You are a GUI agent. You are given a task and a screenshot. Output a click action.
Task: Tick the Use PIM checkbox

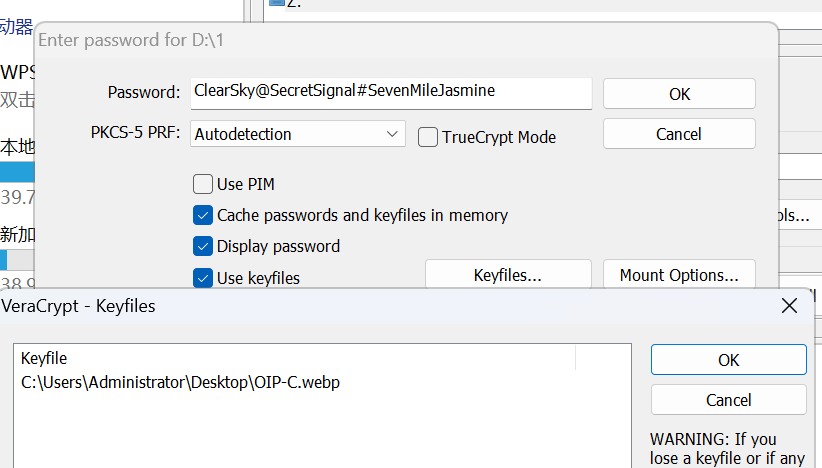pyautogui.click(x=203, y=184)
